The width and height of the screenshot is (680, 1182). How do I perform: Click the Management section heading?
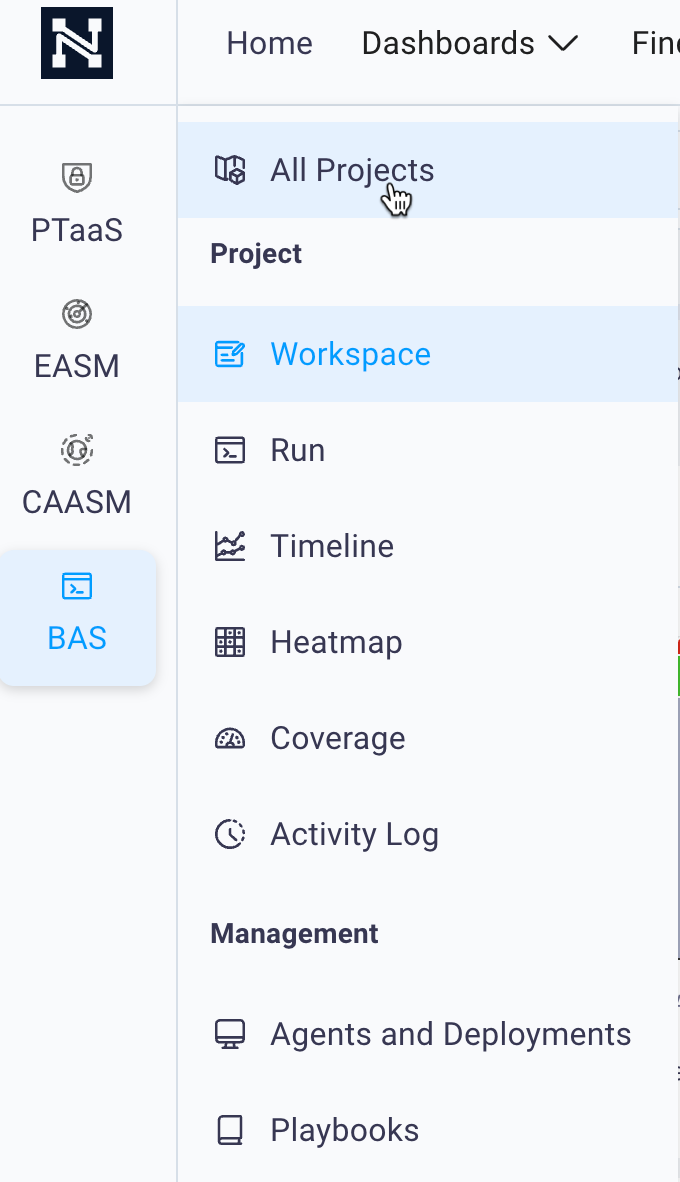tap(295, 933)
